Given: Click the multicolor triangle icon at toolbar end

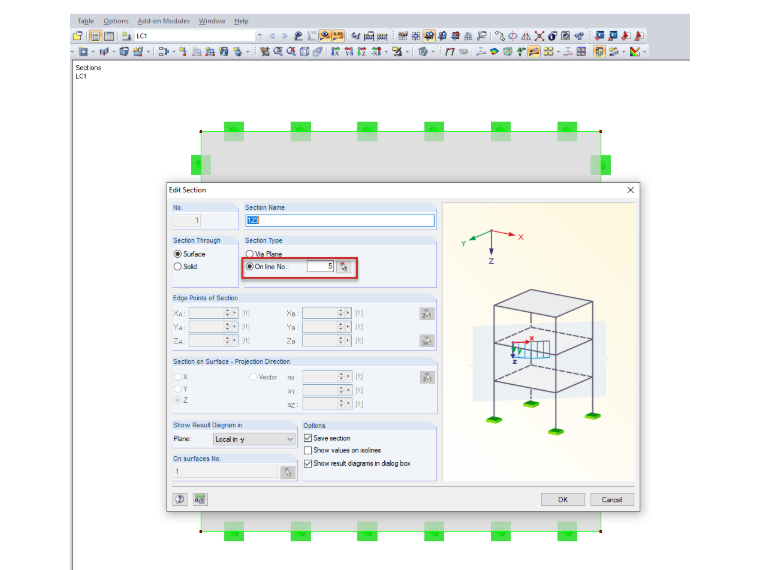Looking at the screenshot, I should coord(634,51).
